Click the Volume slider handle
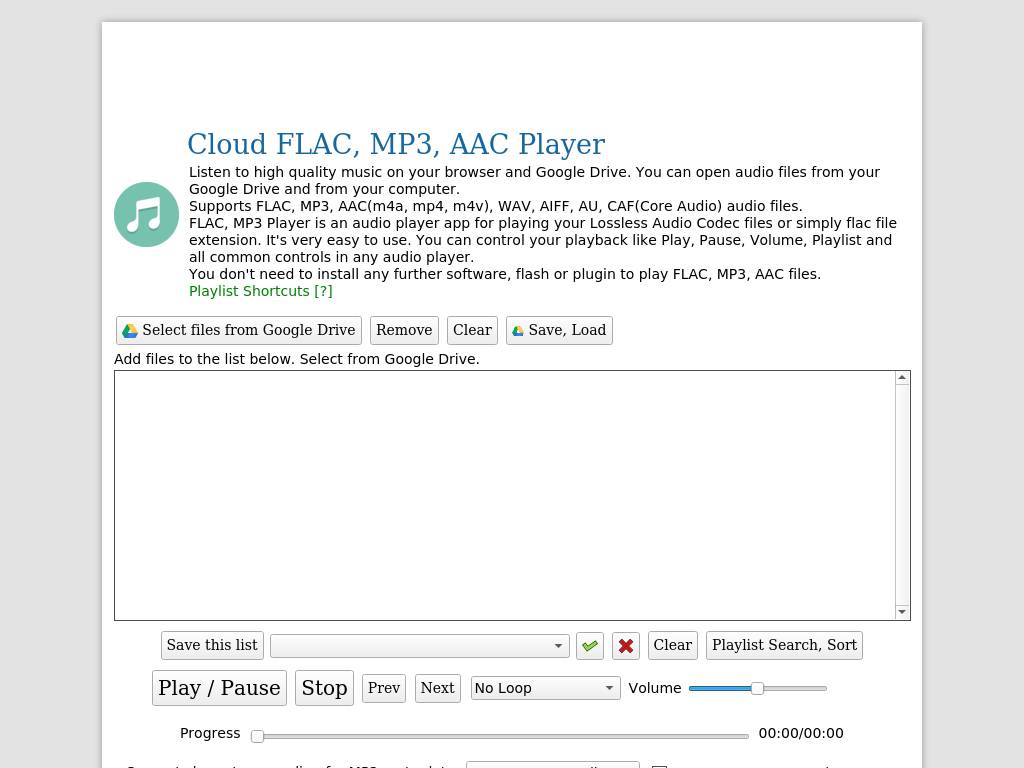1024x768 pixels. (757, 688)
